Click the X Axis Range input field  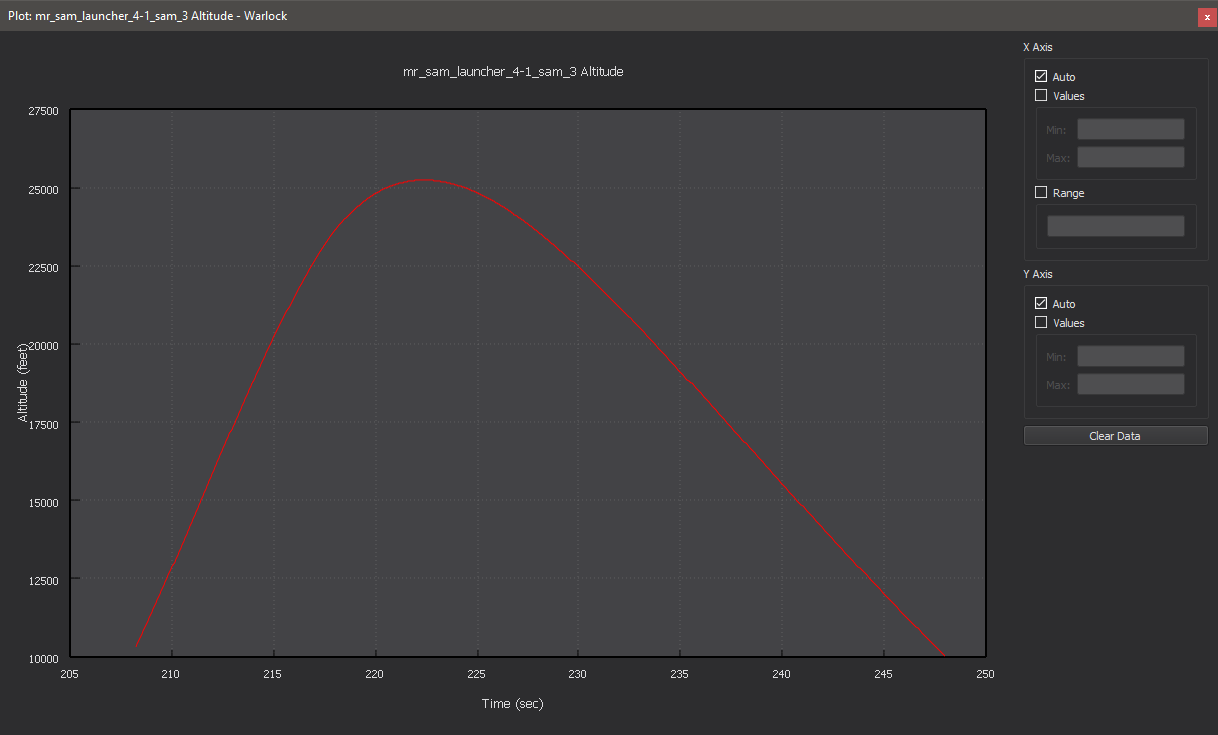pyautogui.click(x=1116, y=226)
